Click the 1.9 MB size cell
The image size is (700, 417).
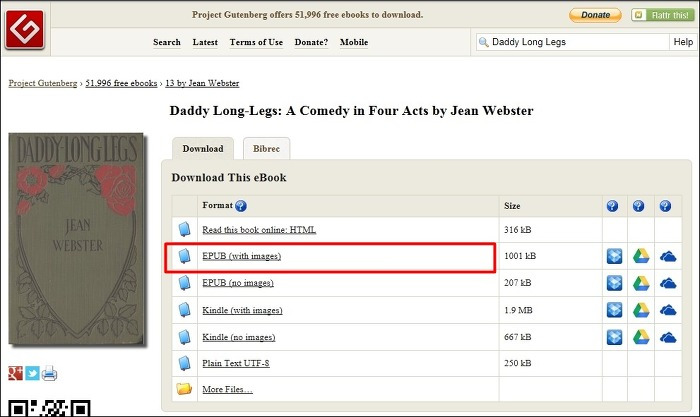[x=550, y=310]
